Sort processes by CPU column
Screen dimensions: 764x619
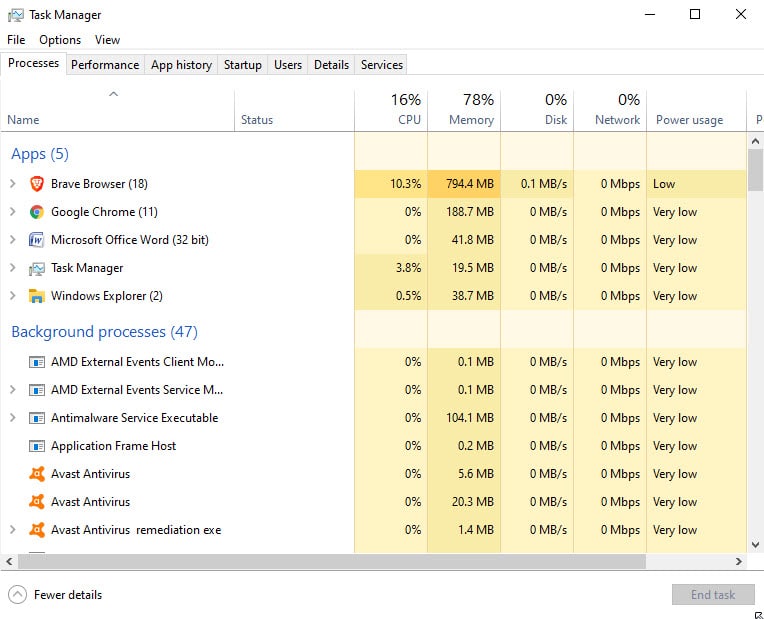coord(391,111)
